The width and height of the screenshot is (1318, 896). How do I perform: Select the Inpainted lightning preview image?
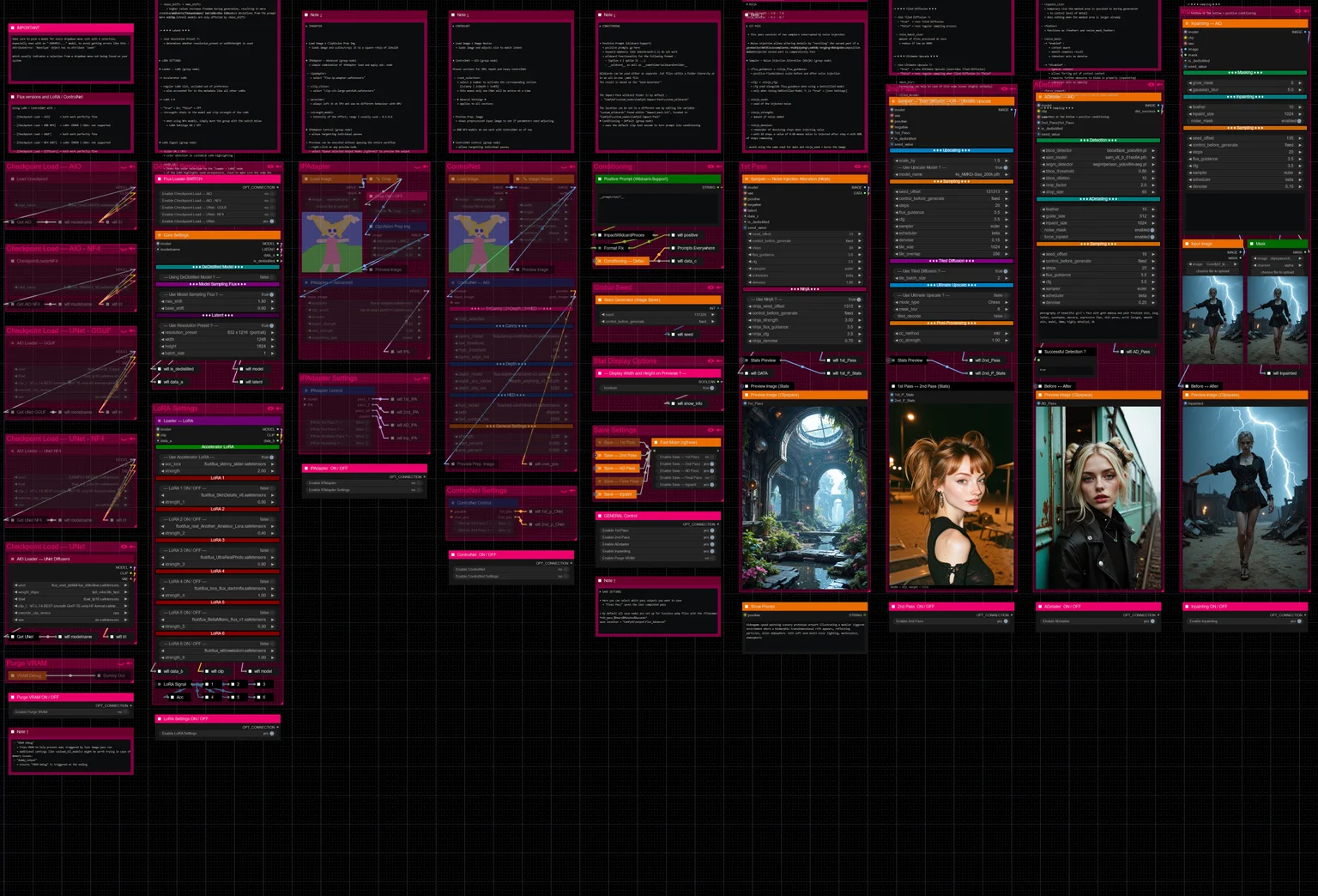click(x=1245, y=498)
